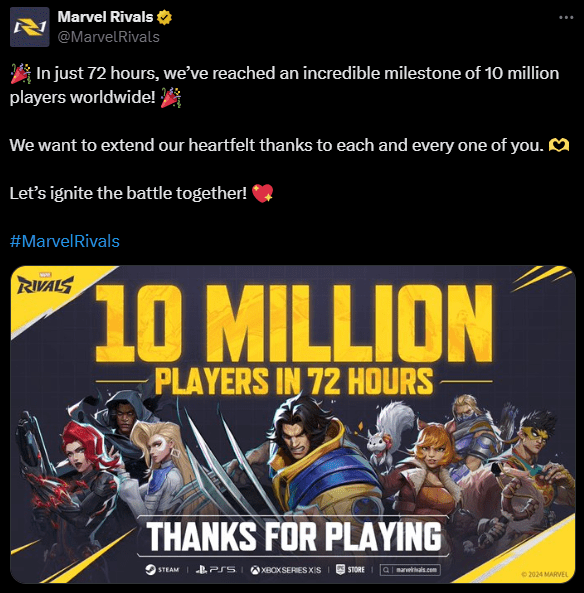Click the marvelrivals.com search box graphic

click(x=410, y=570)
